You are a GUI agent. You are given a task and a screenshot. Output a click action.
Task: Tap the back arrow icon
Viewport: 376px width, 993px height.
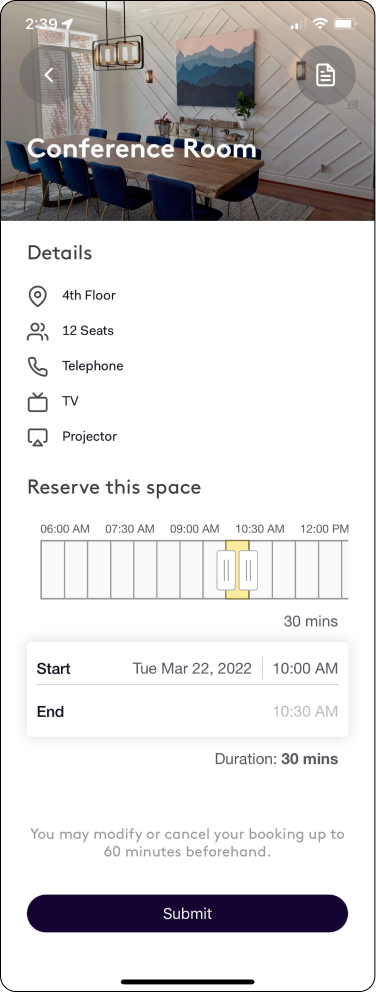(x=49, y=75)
